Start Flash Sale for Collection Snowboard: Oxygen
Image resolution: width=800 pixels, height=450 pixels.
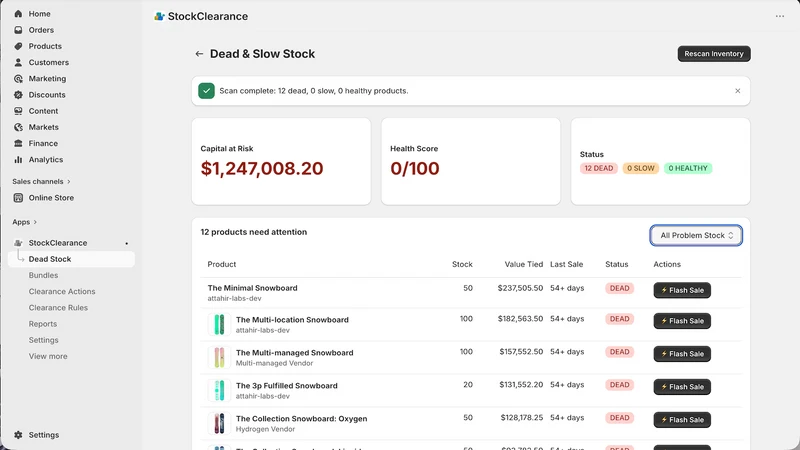tap(682, 419)
